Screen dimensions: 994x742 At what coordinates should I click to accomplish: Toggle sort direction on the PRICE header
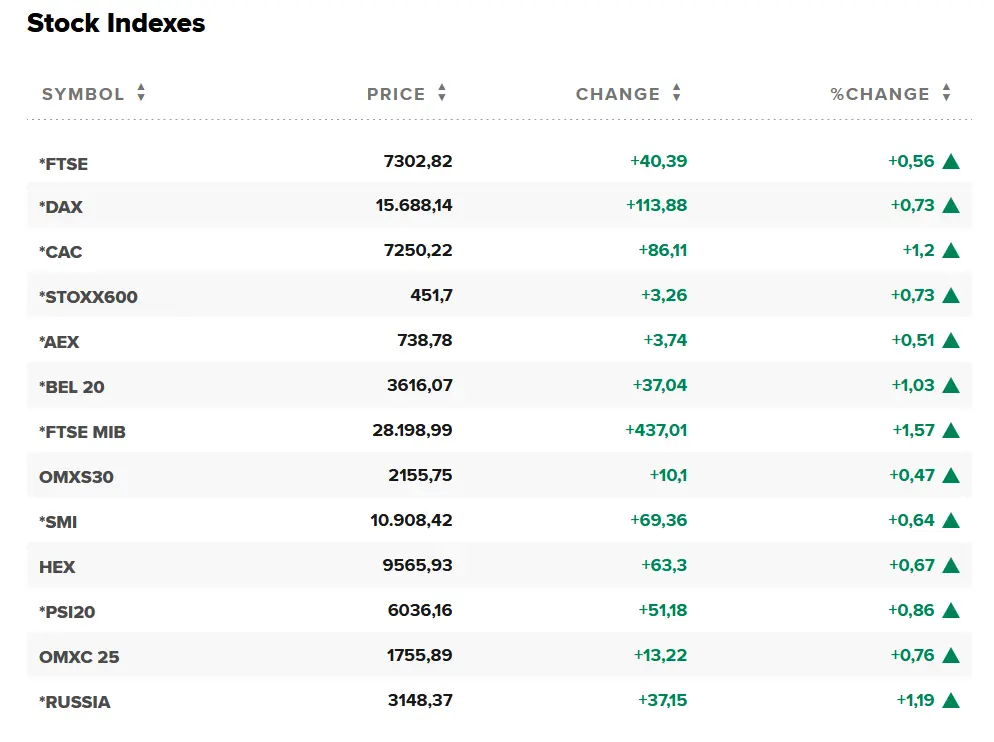(440, 93)
